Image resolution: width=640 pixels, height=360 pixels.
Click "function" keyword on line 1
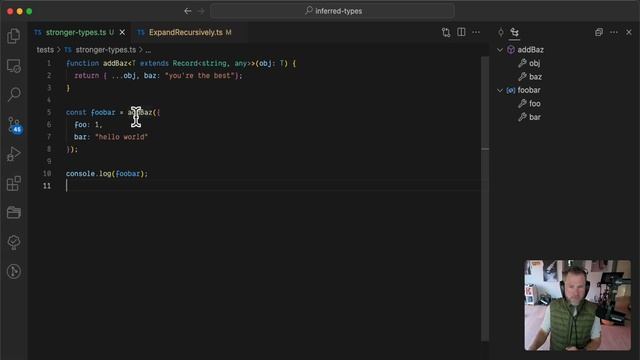click(82, 63)
